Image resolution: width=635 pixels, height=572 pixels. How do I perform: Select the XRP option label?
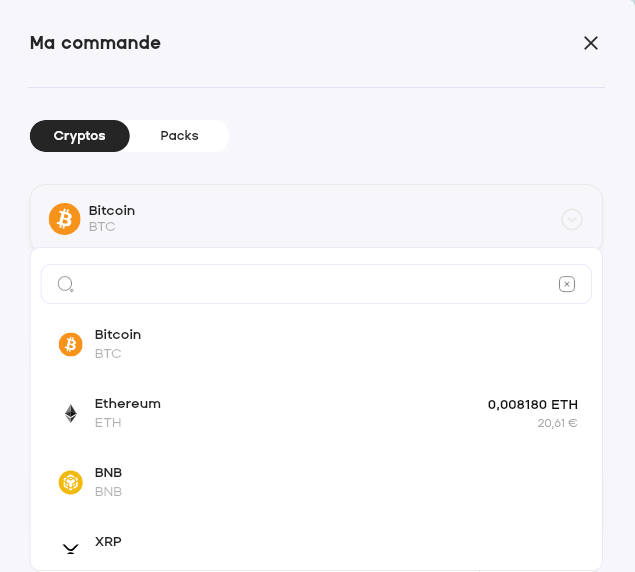tap(109, 541)
